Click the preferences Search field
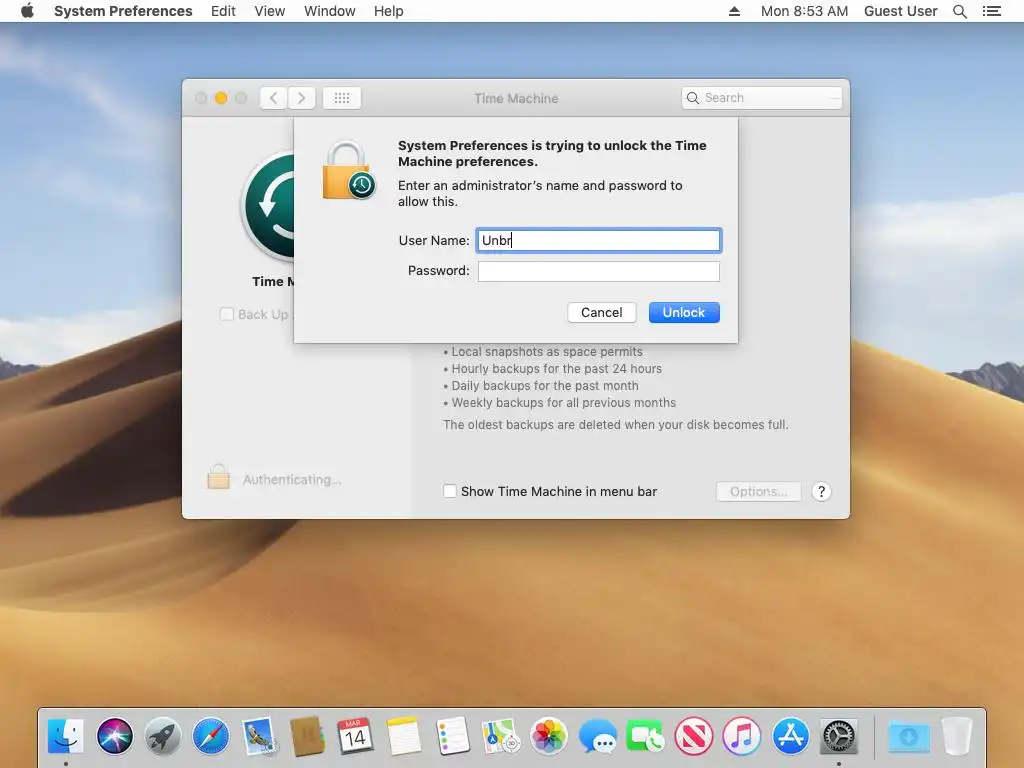The image size is (1024, 768). (761, 98)
